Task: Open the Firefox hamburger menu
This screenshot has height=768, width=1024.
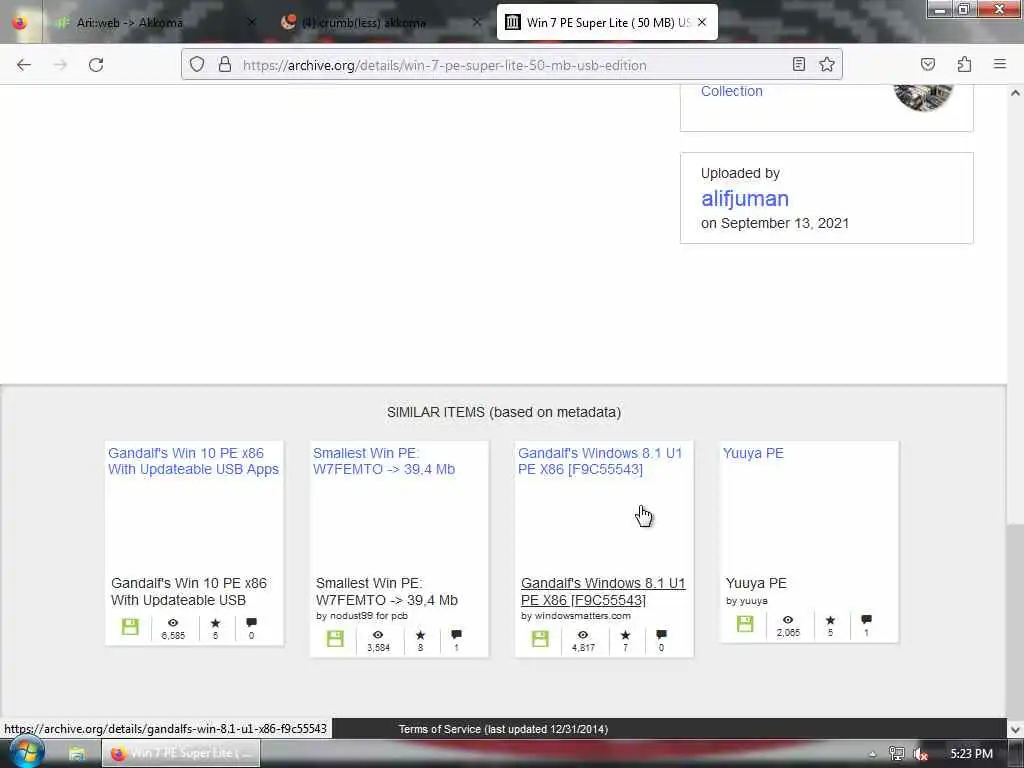Action: (x=1000, y=64)
